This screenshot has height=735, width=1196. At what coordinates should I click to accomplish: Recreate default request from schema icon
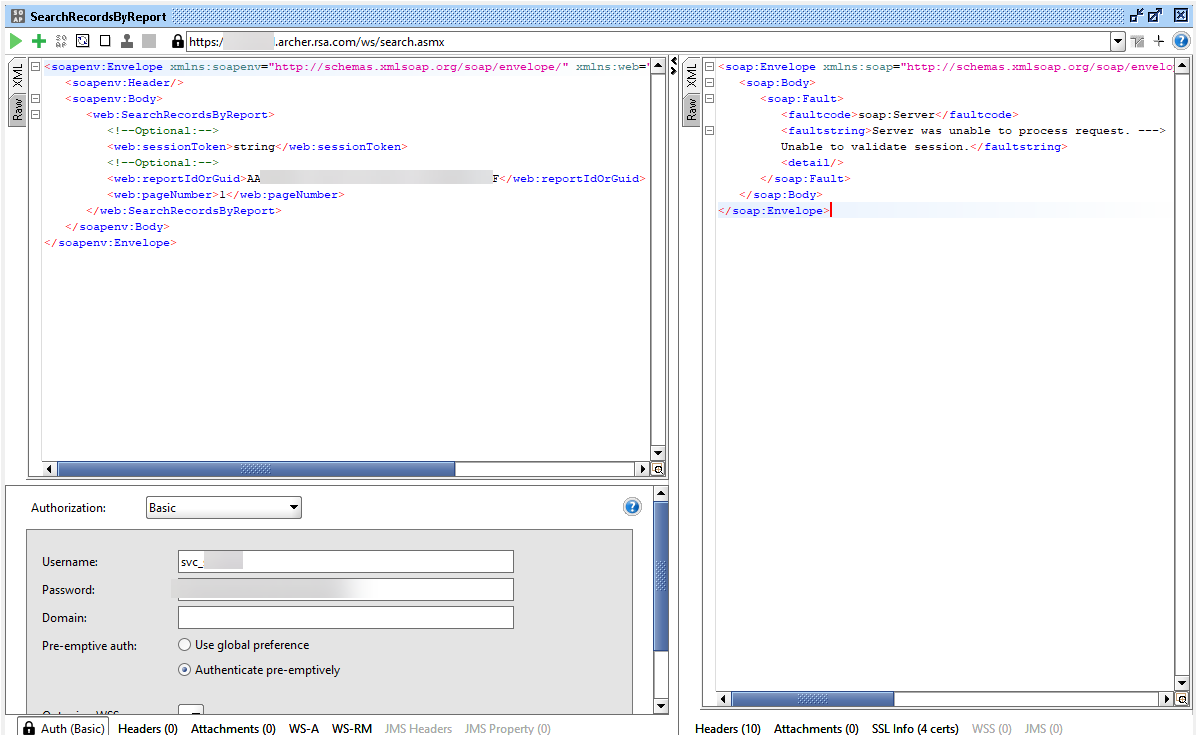[x=82, y=41]
